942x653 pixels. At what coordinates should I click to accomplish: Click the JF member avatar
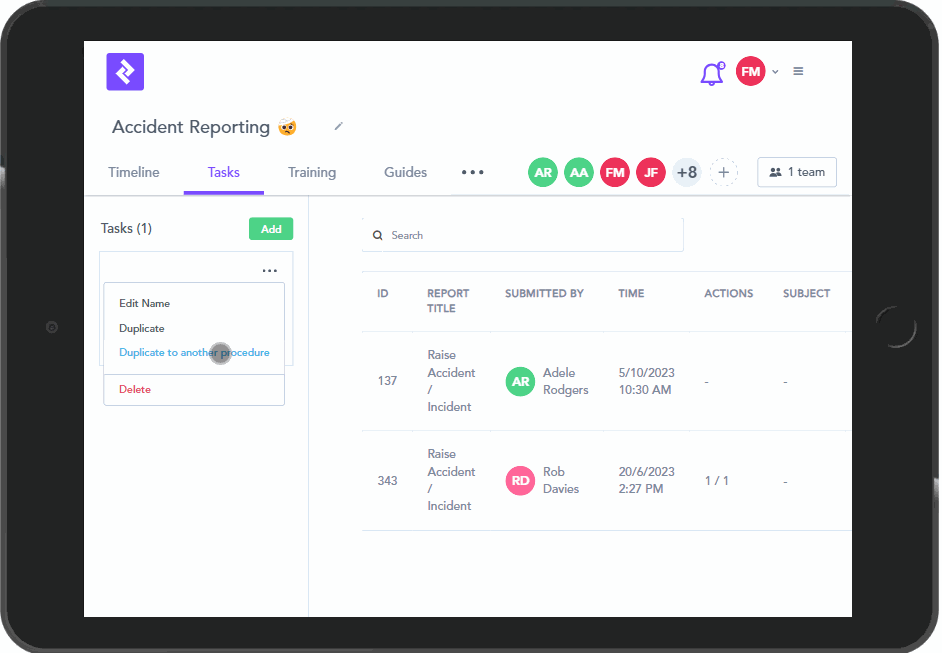pos(651,172)
